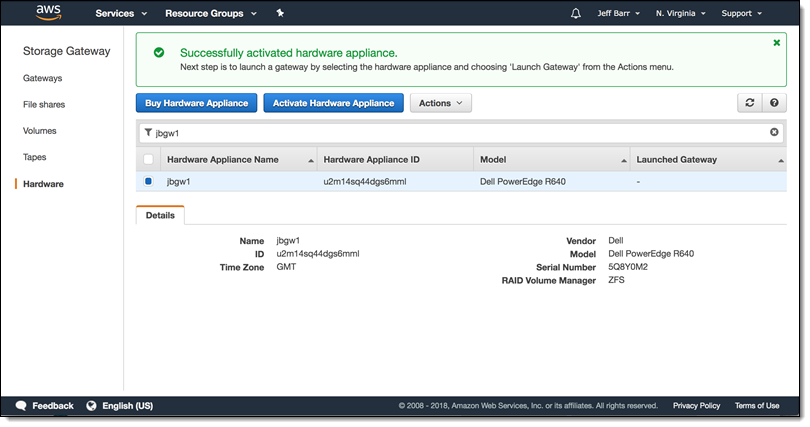Click into the filter search field
This screenshot has height=427, width=810.
coord(460,132)
